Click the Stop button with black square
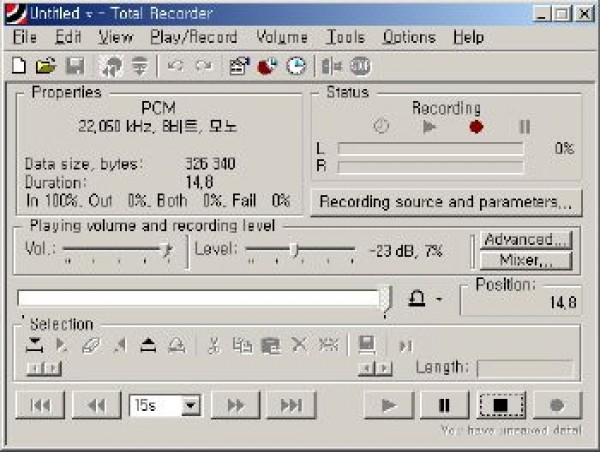The image size is (600, 452). coord(501,405)
